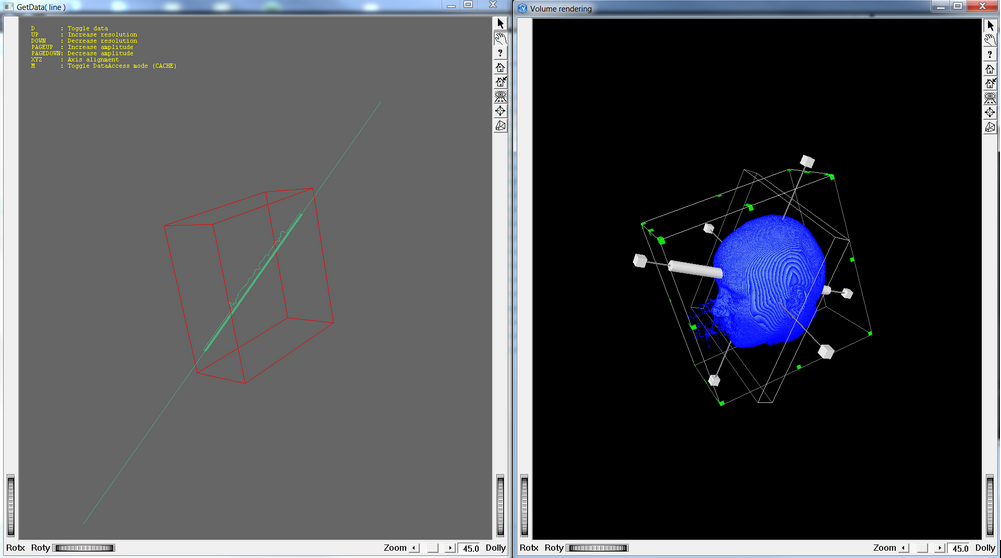Viewport: 1001px width, 558px height.
Task: Select the arrow pick tool in Volume rendering viewer
Action: point(990,24)
